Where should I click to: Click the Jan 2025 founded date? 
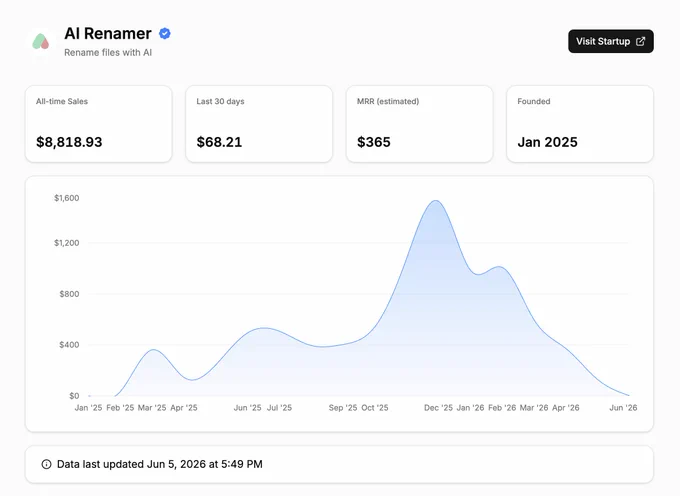coord(548,142)
